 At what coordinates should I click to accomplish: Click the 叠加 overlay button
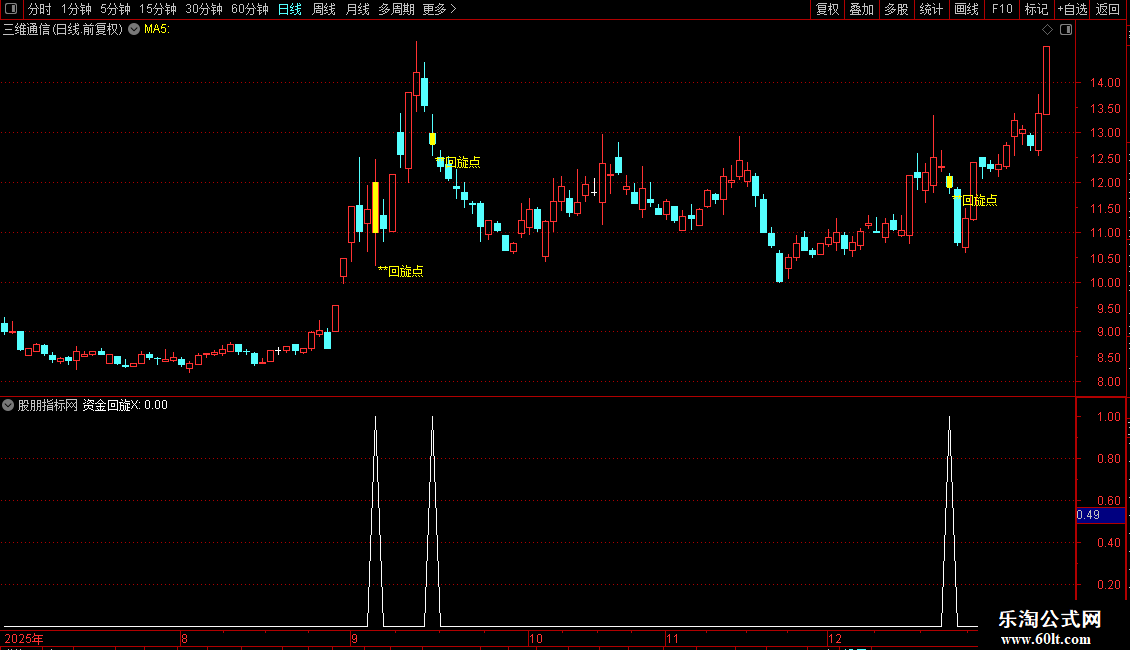(x=861, y=9)
